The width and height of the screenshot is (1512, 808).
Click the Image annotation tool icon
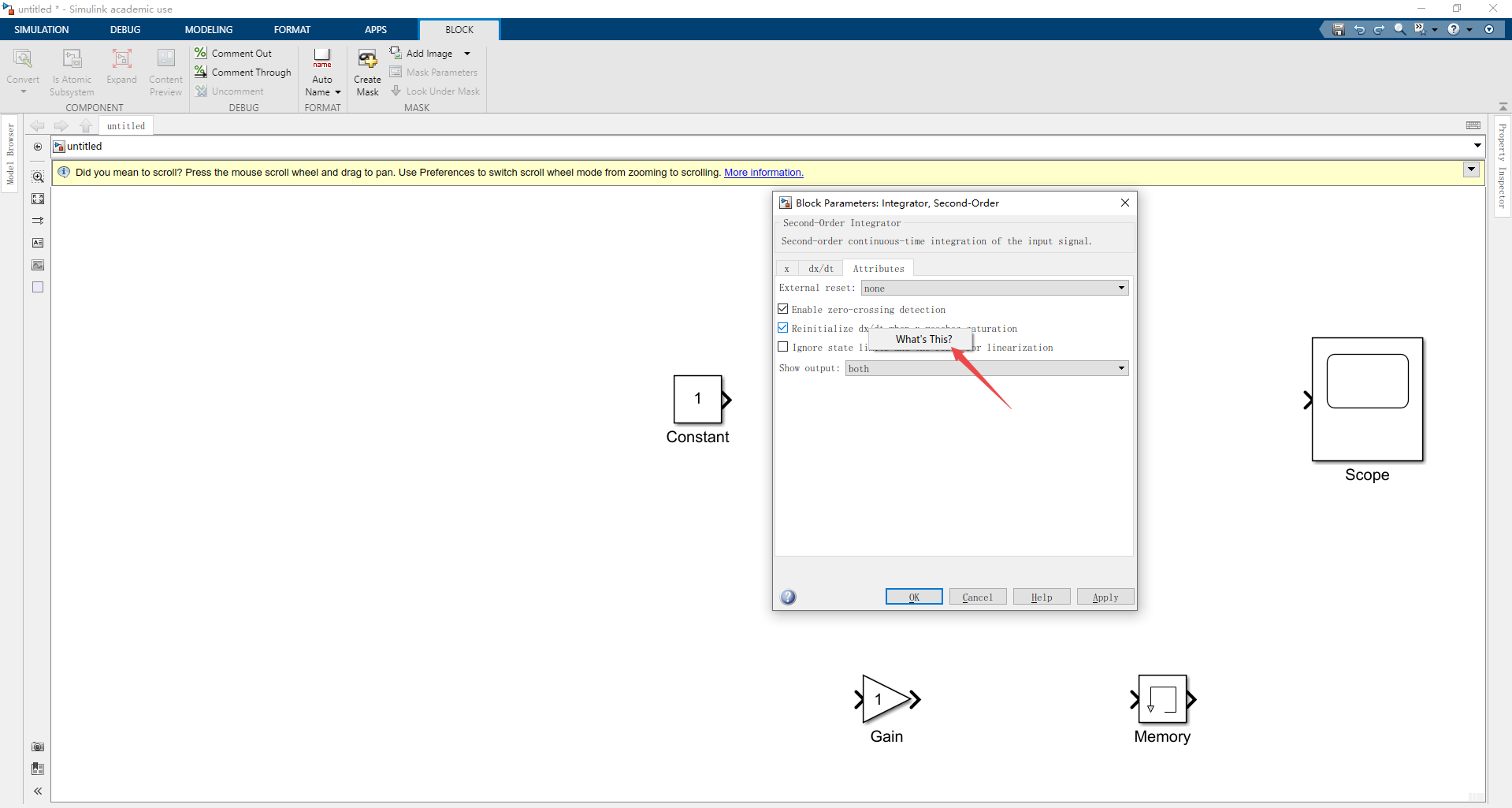(38, 265)
